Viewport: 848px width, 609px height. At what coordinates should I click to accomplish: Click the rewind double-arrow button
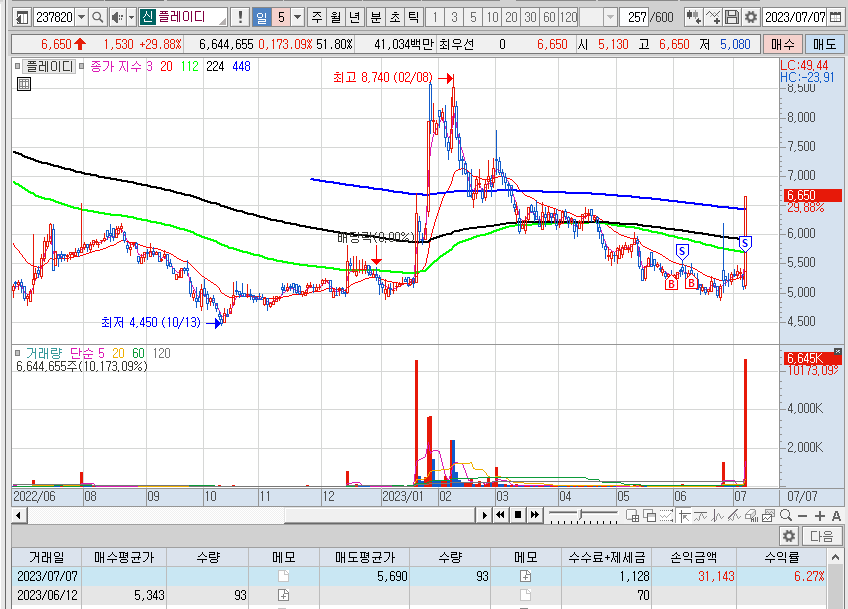(x=501, y=515)
